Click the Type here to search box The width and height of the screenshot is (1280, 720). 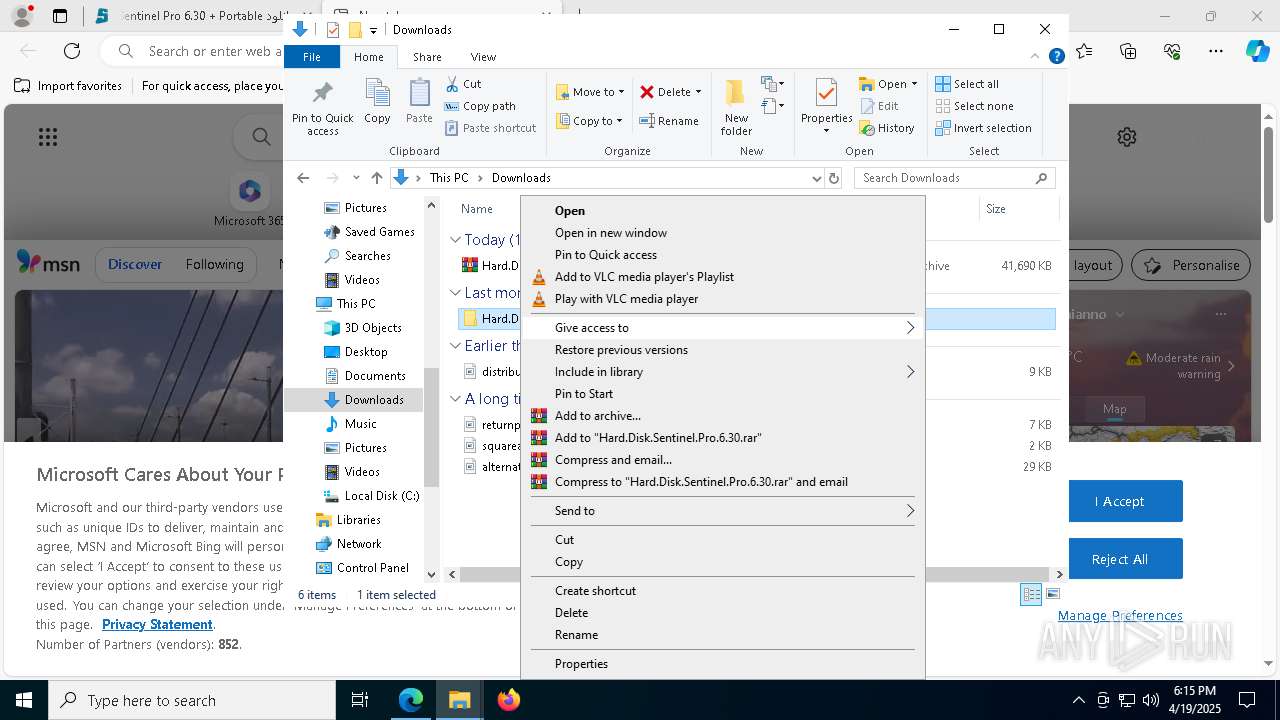click(x=192, y=700)
